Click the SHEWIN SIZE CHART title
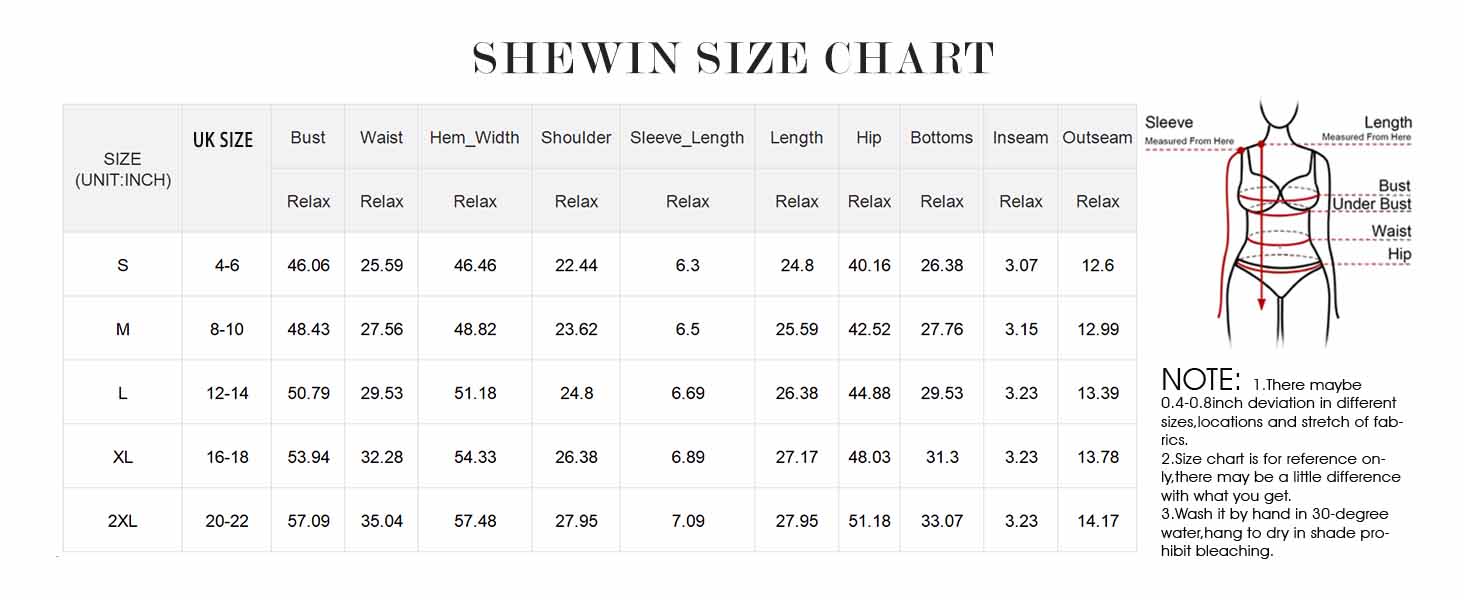The image size is (1464, 600). [x=733, y=60]
